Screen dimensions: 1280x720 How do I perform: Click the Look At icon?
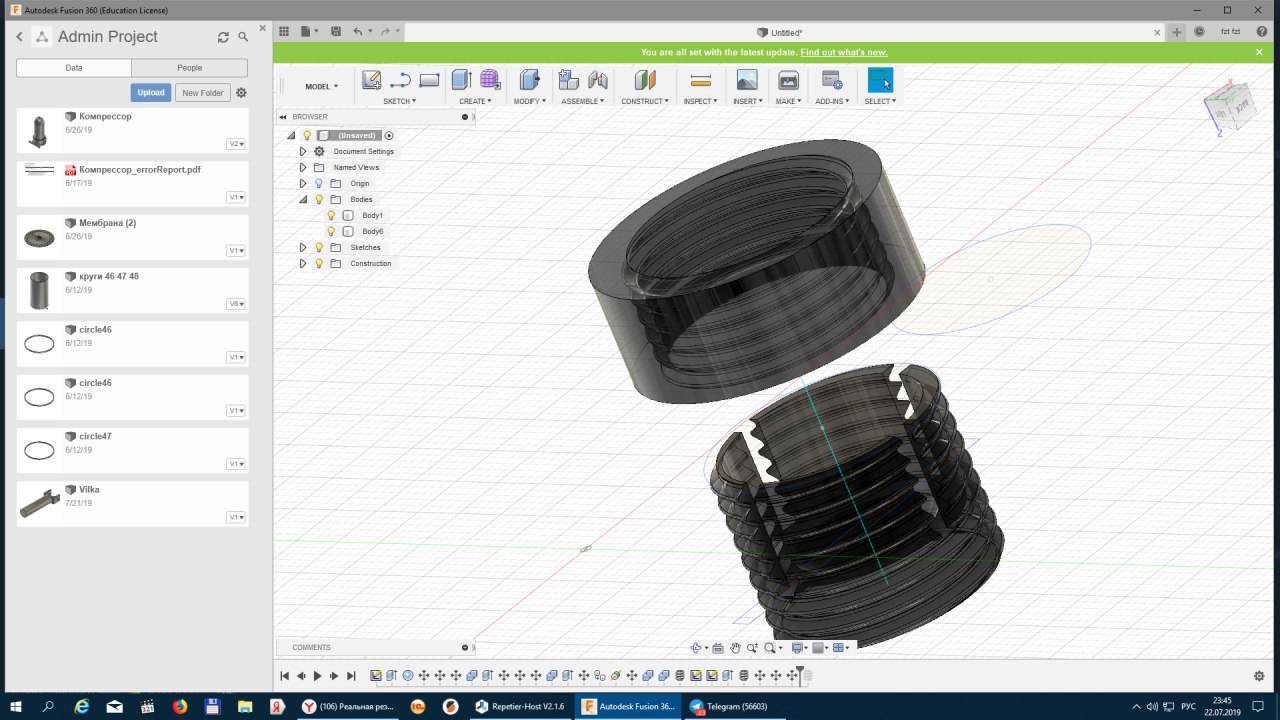[x=717, y=648]
